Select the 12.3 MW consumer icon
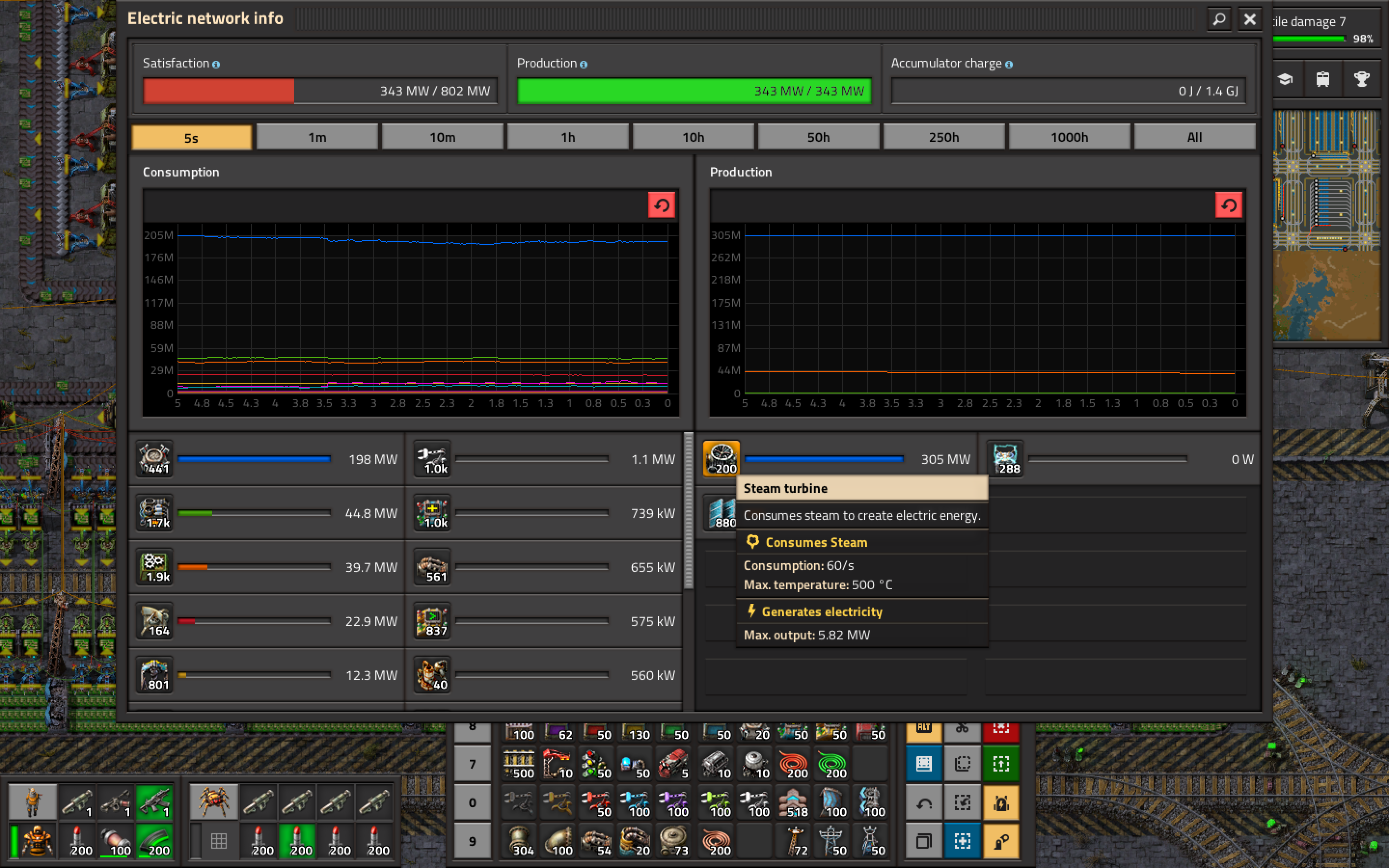The height and width of the screenshot is (868, 1389). pos(155,675)
